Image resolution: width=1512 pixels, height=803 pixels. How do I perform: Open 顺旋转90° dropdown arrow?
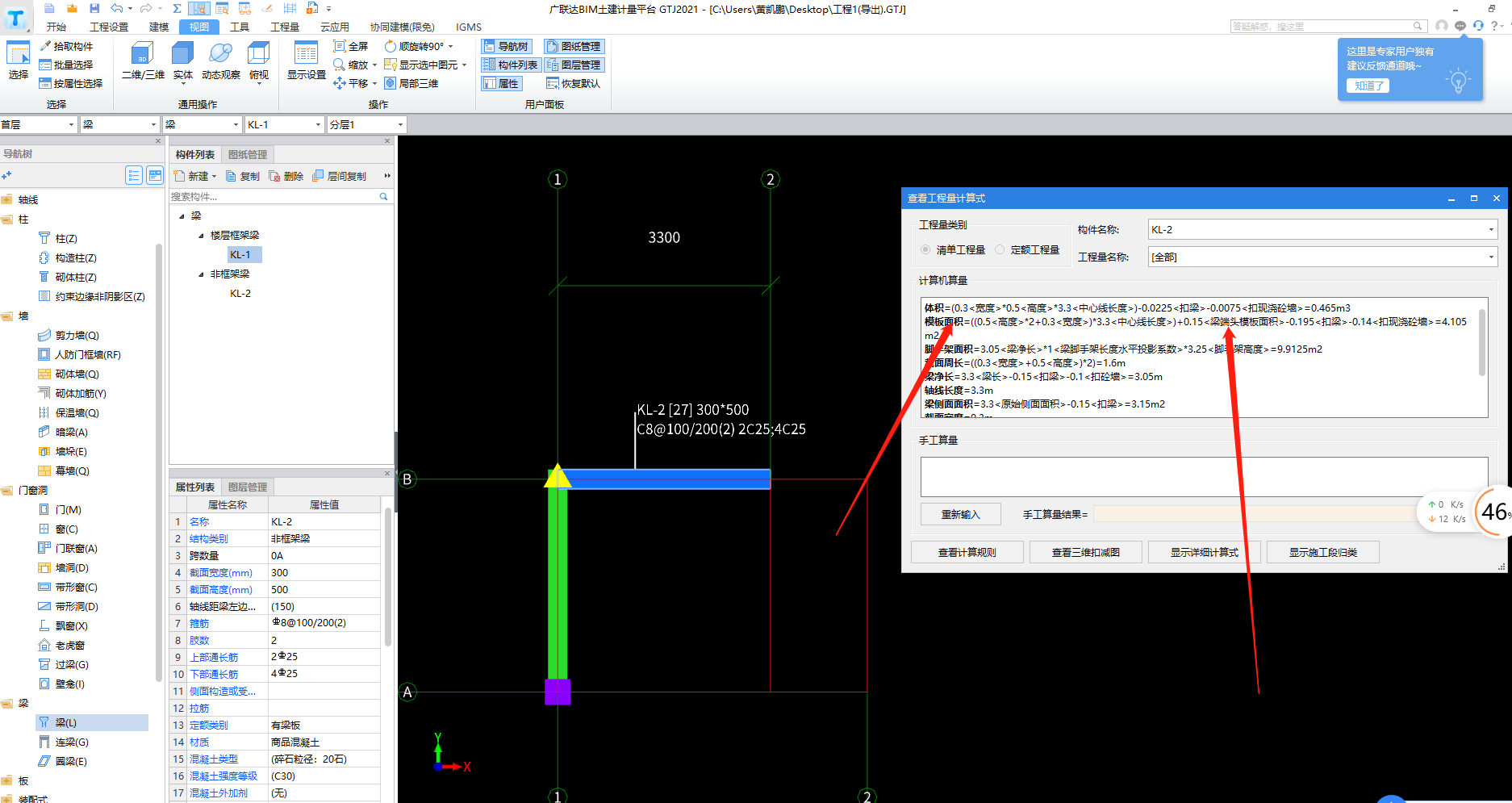(x=451, y=47)
